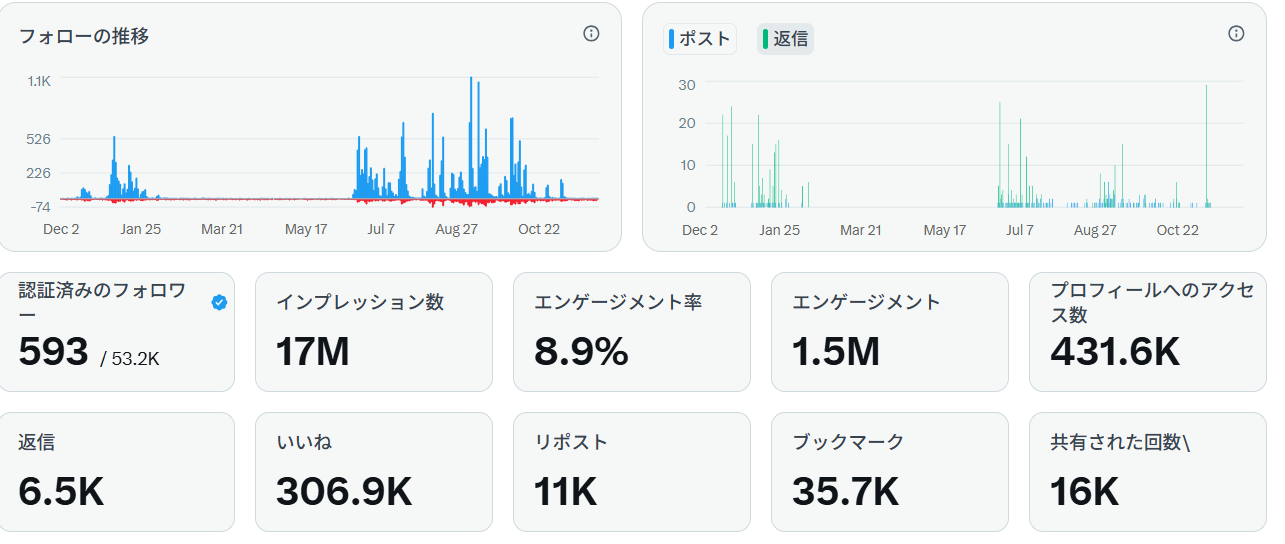Toggle the 返信 series in the chart legend

click(x=785, y=39)
